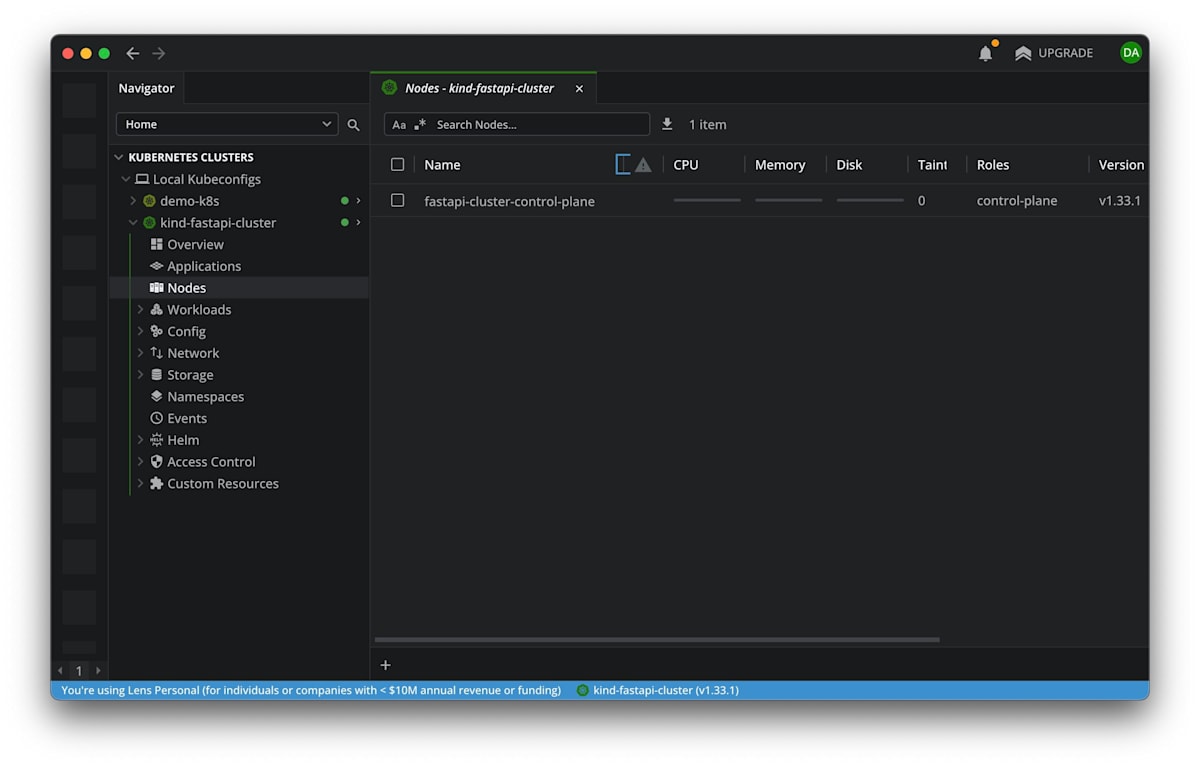Screen dimensions: 1200x767
Task: Download the nodes list via download icon
Action: pyautogui.click(x=667, y=124)
